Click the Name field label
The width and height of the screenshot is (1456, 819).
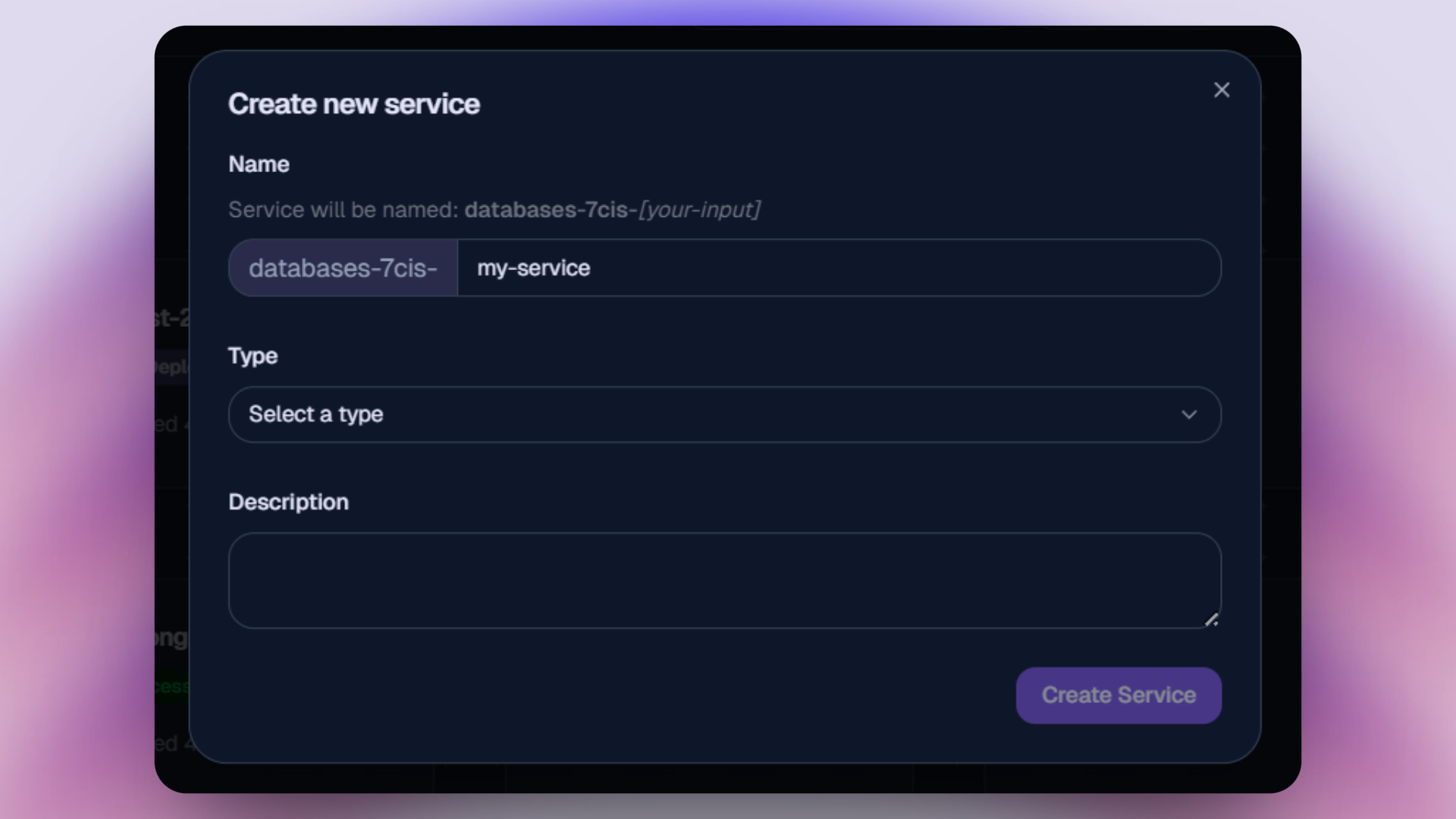259,164
